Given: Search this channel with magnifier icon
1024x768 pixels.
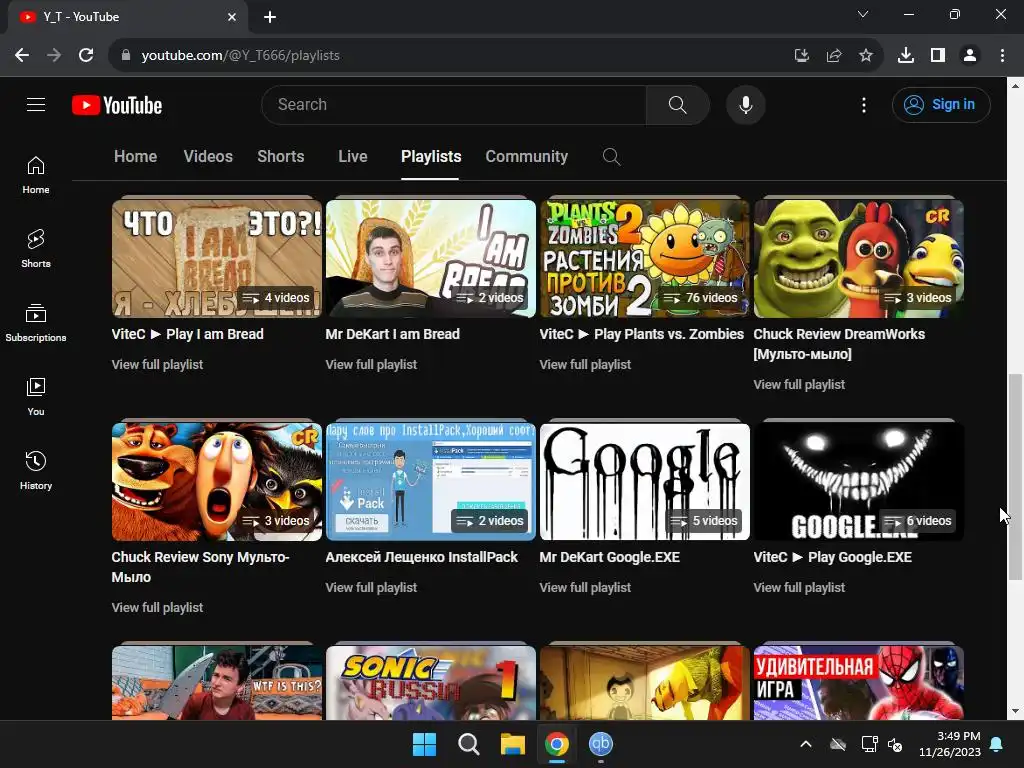Looking at the screenshot, I should [x=611, y=157].
